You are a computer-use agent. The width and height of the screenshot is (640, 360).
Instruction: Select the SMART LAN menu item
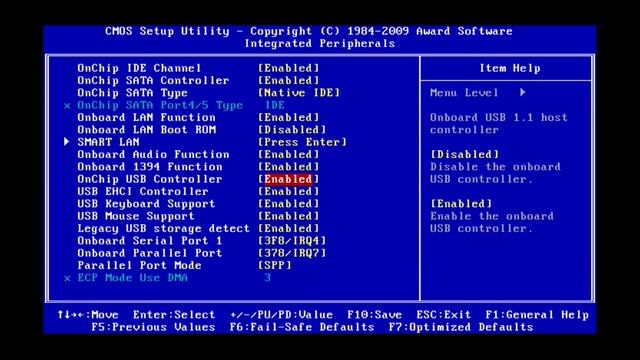(x=108, y=142)
